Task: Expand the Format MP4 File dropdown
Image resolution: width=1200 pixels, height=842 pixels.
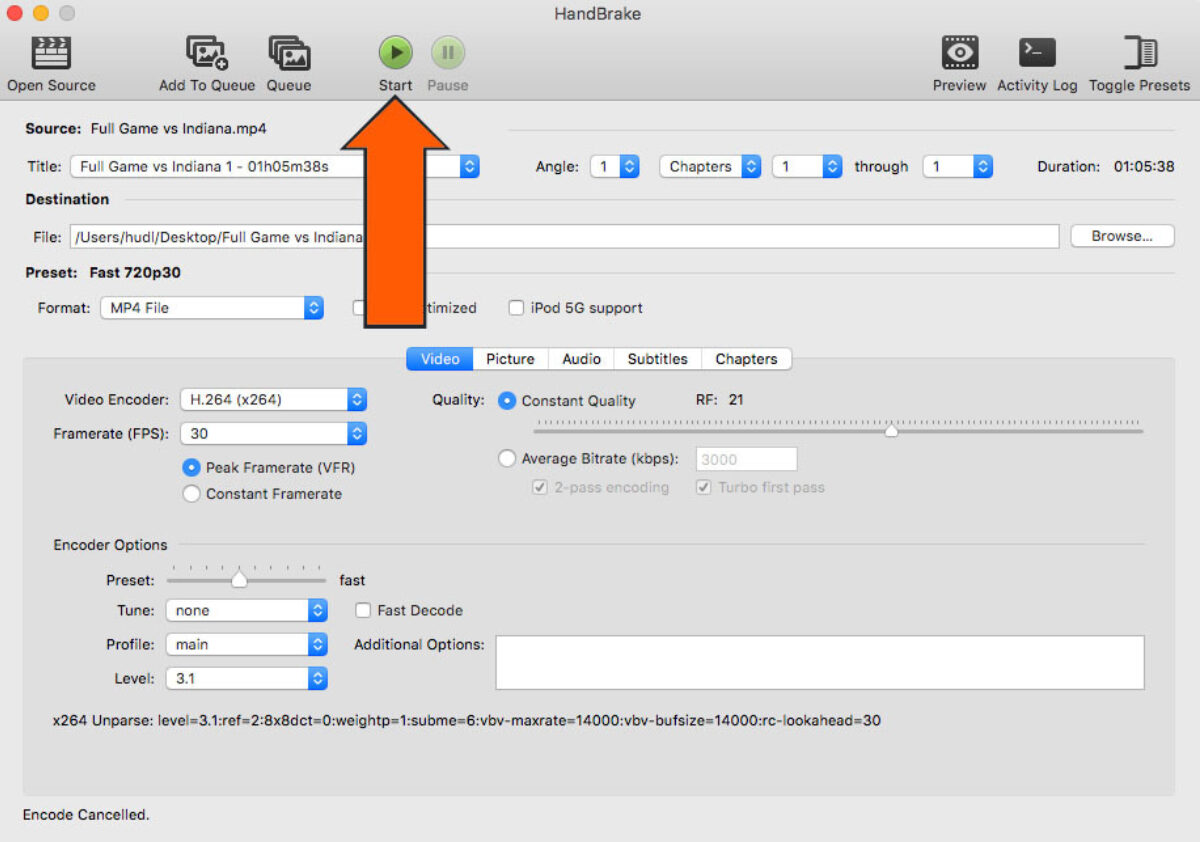Action: pyautogui.click(x=212, y=308)
